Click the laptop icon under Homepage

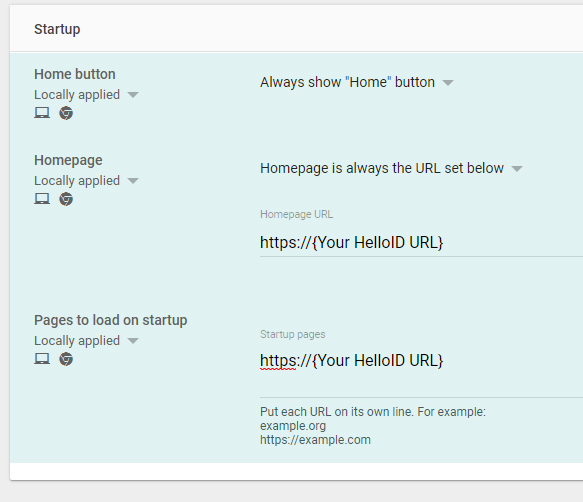pos(42,199)
